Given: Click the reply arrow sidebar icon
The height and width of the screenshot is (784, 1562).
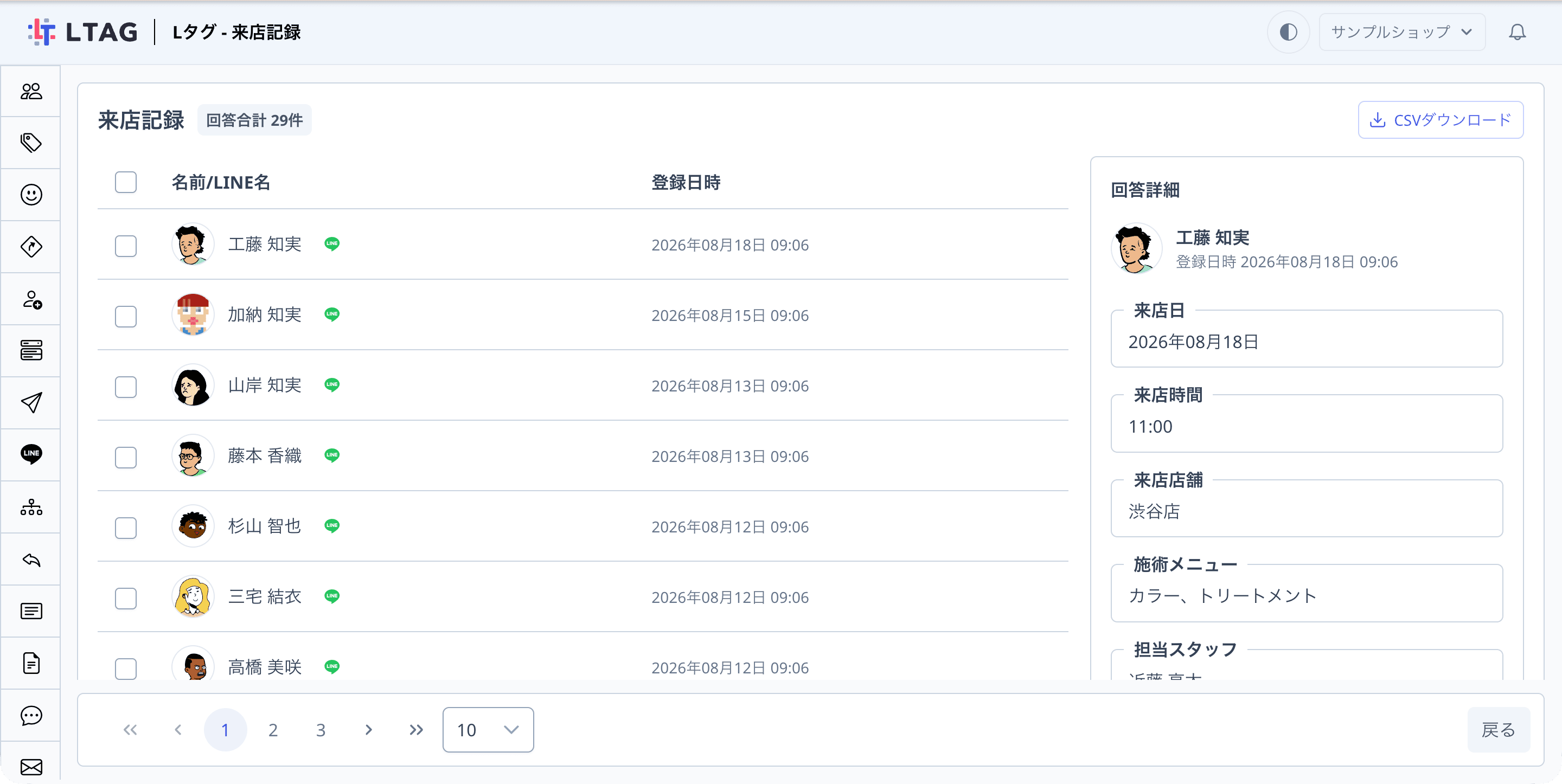Looking at the screenshot, I should point(31,559).
